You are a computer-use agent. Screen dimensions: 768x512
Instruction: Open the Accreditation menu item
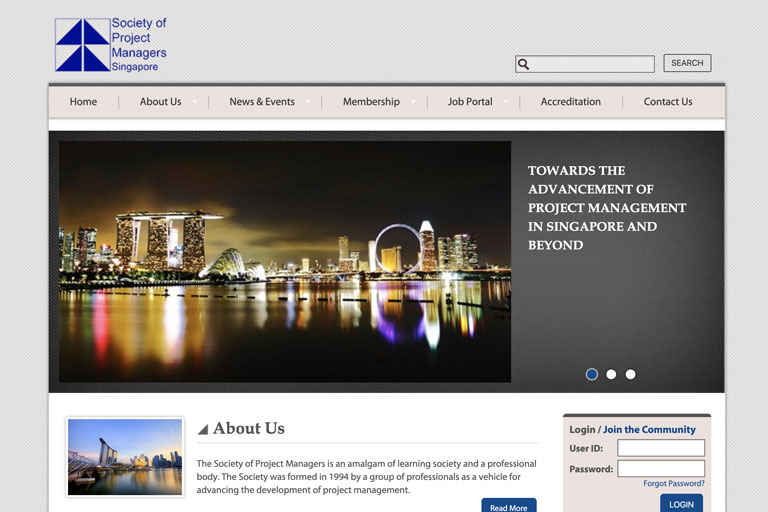tap(570, 102)
